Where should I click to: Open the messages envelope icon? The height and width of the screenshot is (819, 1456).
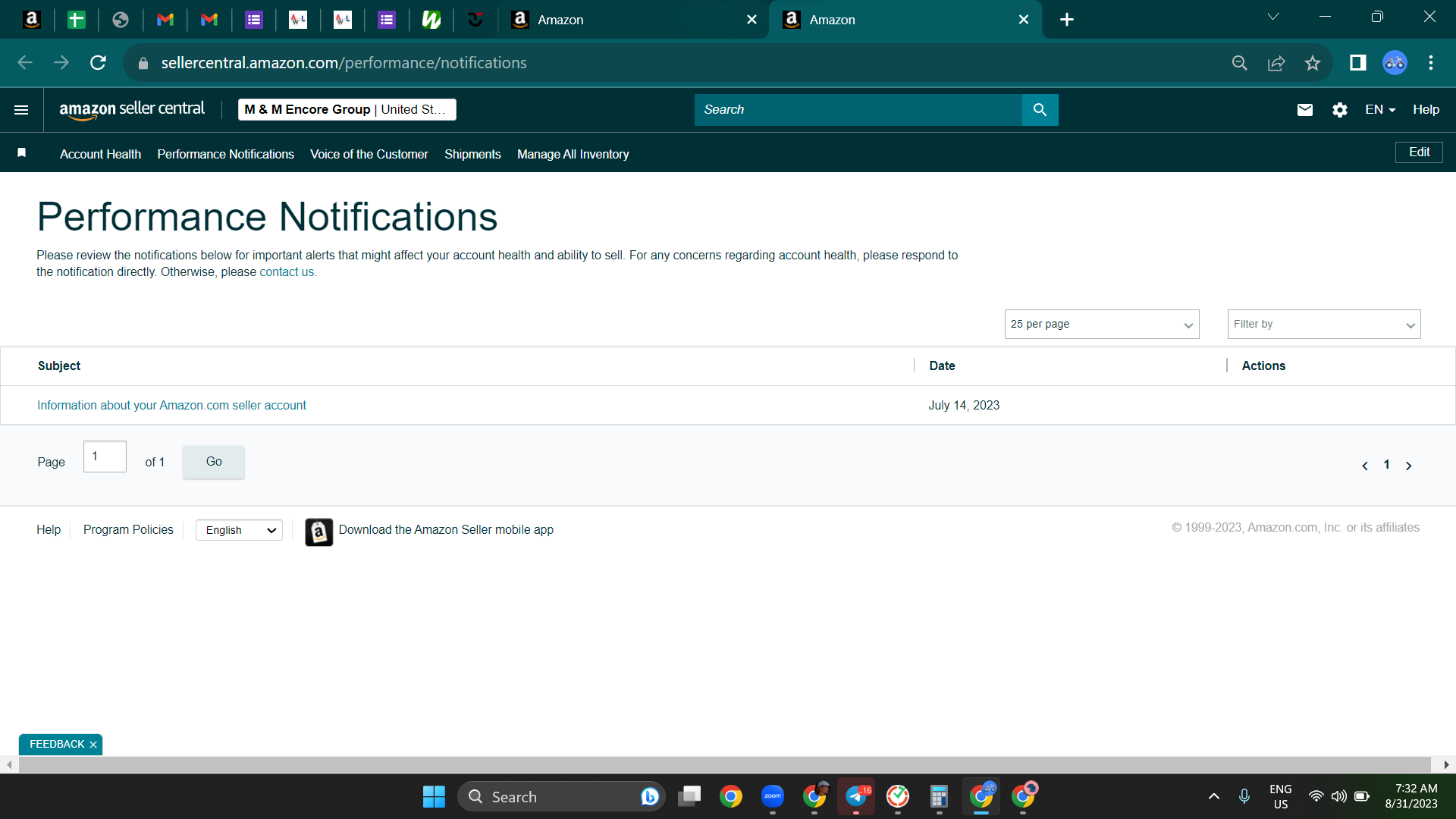[1304, 110]
